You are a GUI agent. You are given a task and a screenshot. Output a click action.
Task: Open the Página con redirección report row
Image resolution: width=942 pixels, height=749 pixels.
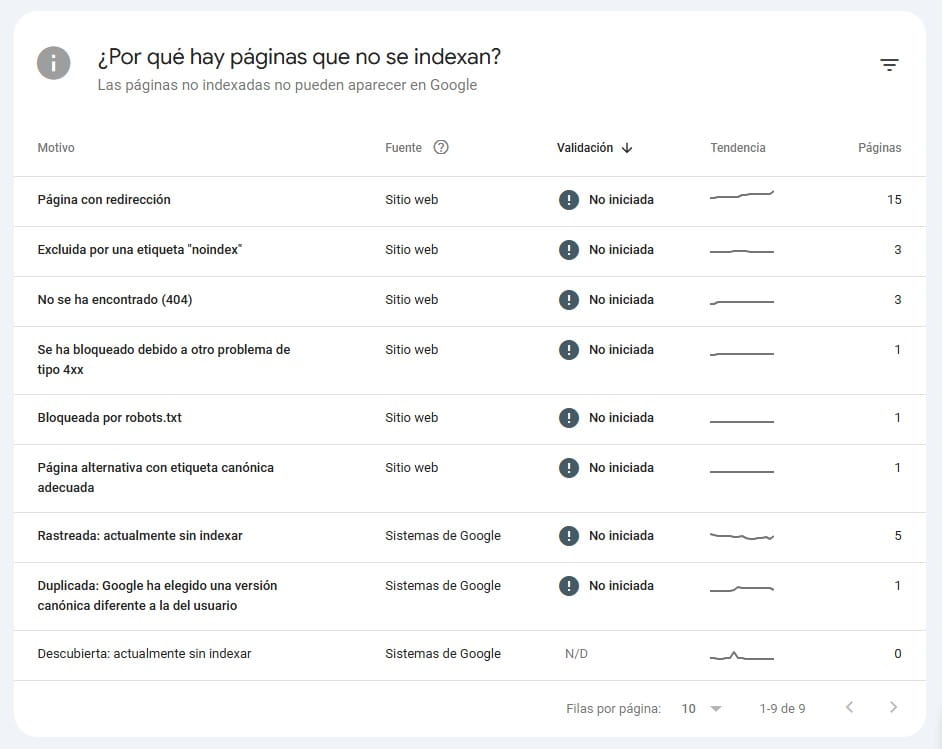click(104, 199)
